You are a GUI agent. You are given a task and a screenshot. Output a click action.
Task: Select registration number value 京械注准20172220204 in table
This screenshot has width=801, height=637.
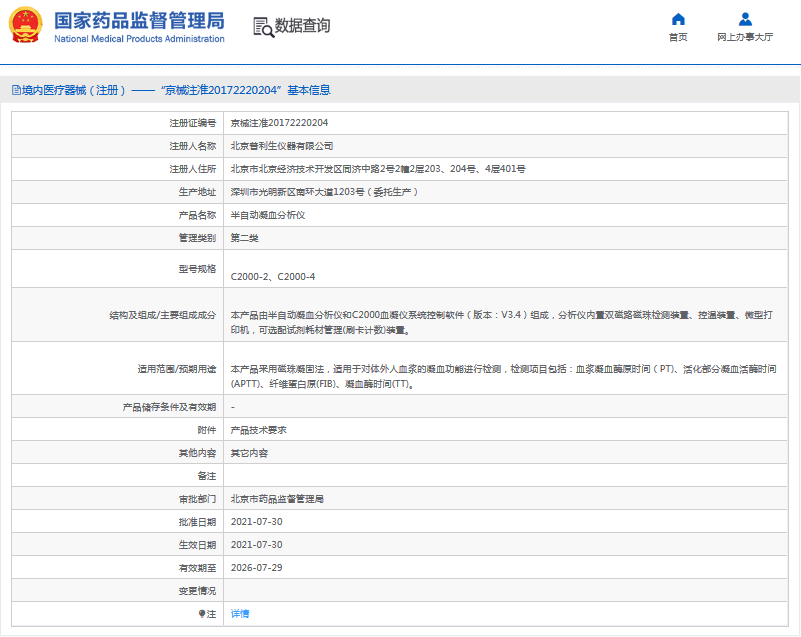click(x=279, y=123)
